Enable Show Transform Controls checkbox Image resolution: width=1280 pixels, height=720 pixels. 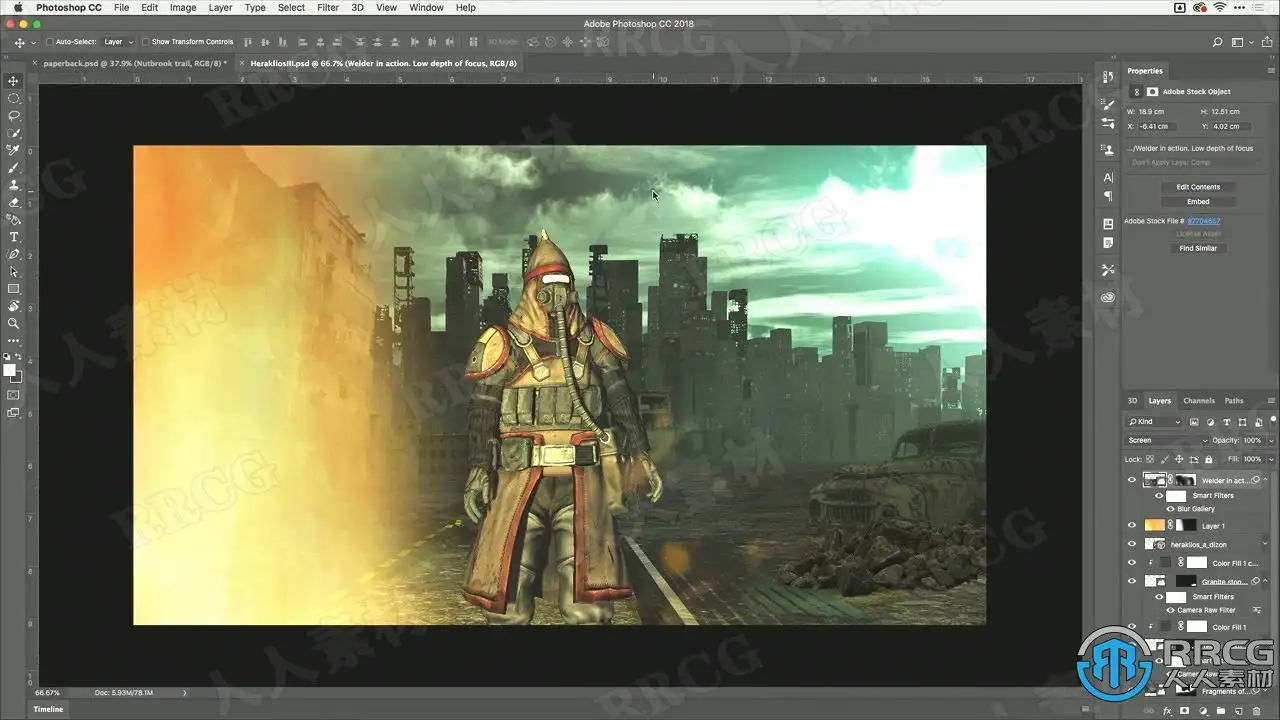click(x=145, y=42)
